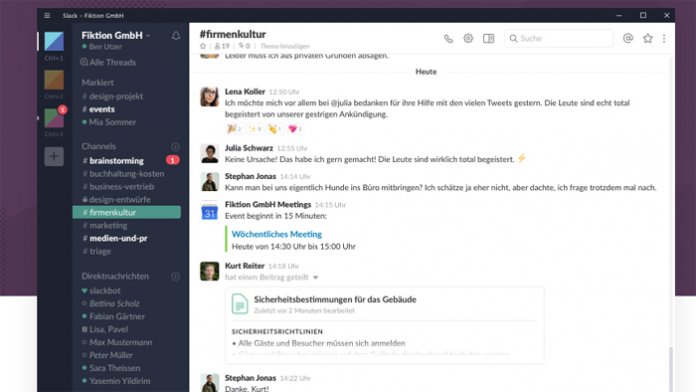Toggle the channel details pane icon
Screen dimensions: 696x392
[x=488, y=39]
